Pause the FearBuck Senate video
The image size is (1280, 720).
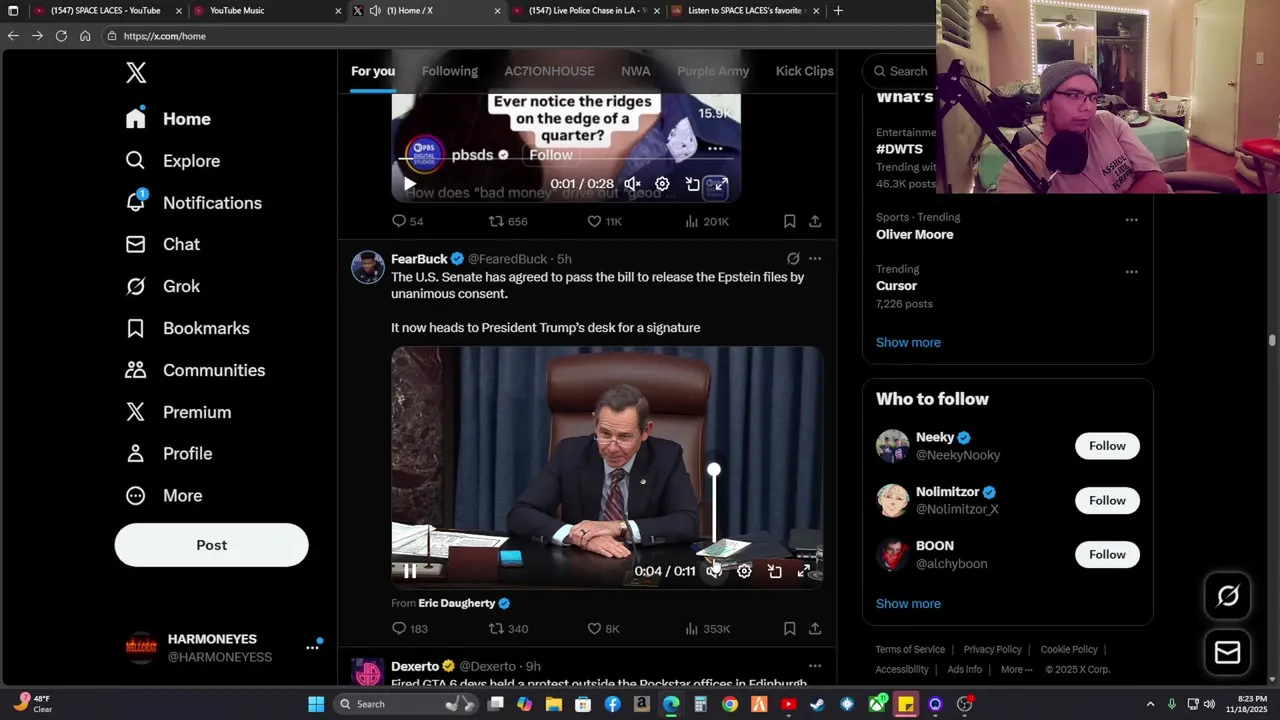pyautogui.click(x=410, y=571)
